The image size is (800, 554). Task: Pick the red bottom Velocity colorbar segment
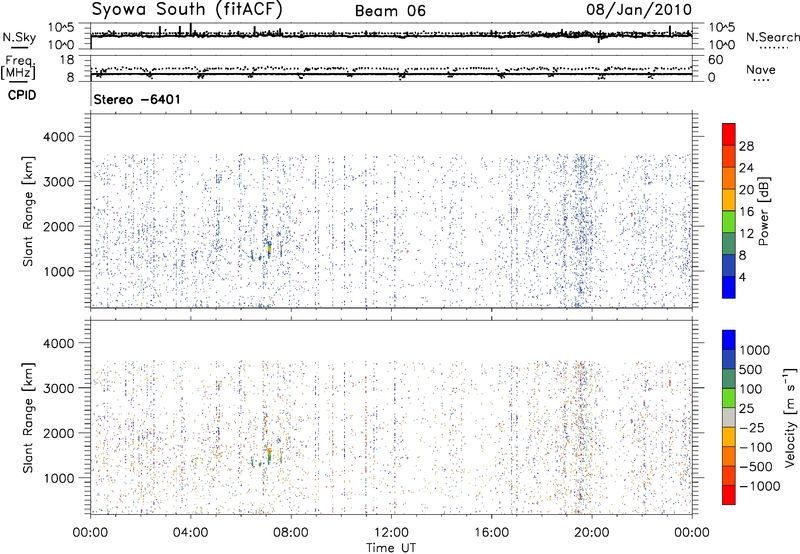tap(729, 495)
